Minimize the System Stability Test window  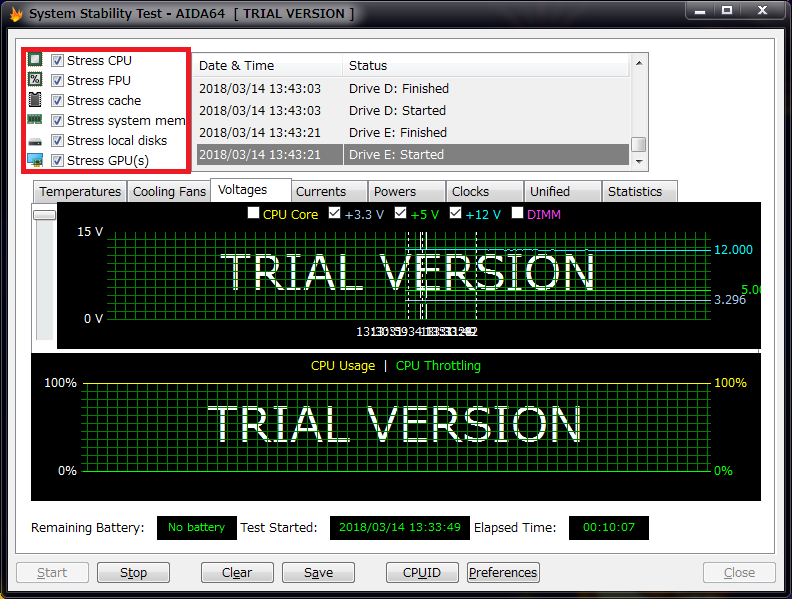[700, 11]
